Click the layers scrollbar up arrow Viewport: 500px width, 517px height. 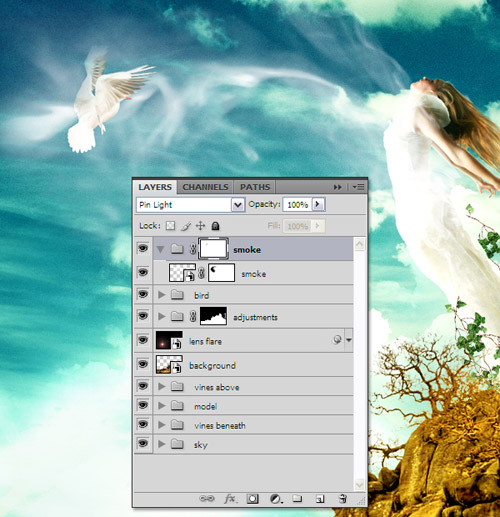(x=359, y=244)
